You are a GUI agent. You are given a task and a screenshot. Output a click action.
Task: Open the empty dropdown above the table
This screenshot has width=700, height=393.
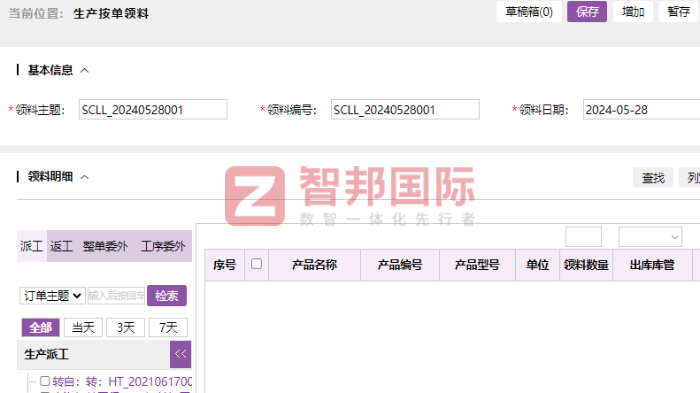(x=650, y=237)
